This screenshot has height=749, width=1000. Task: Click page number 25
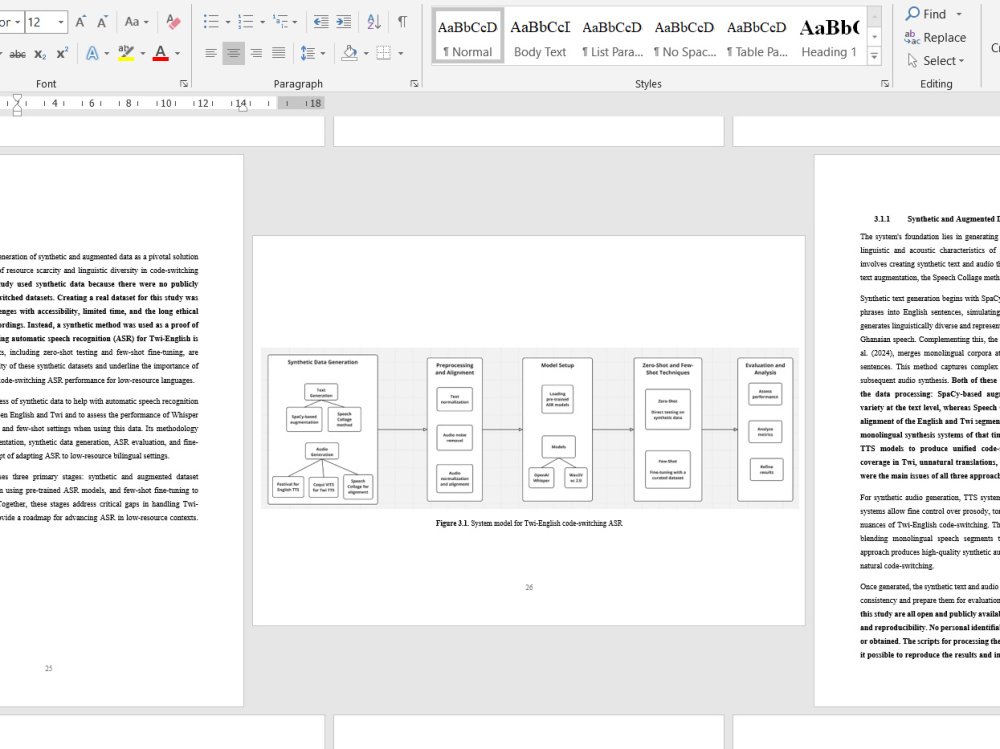tap(48, 668)
